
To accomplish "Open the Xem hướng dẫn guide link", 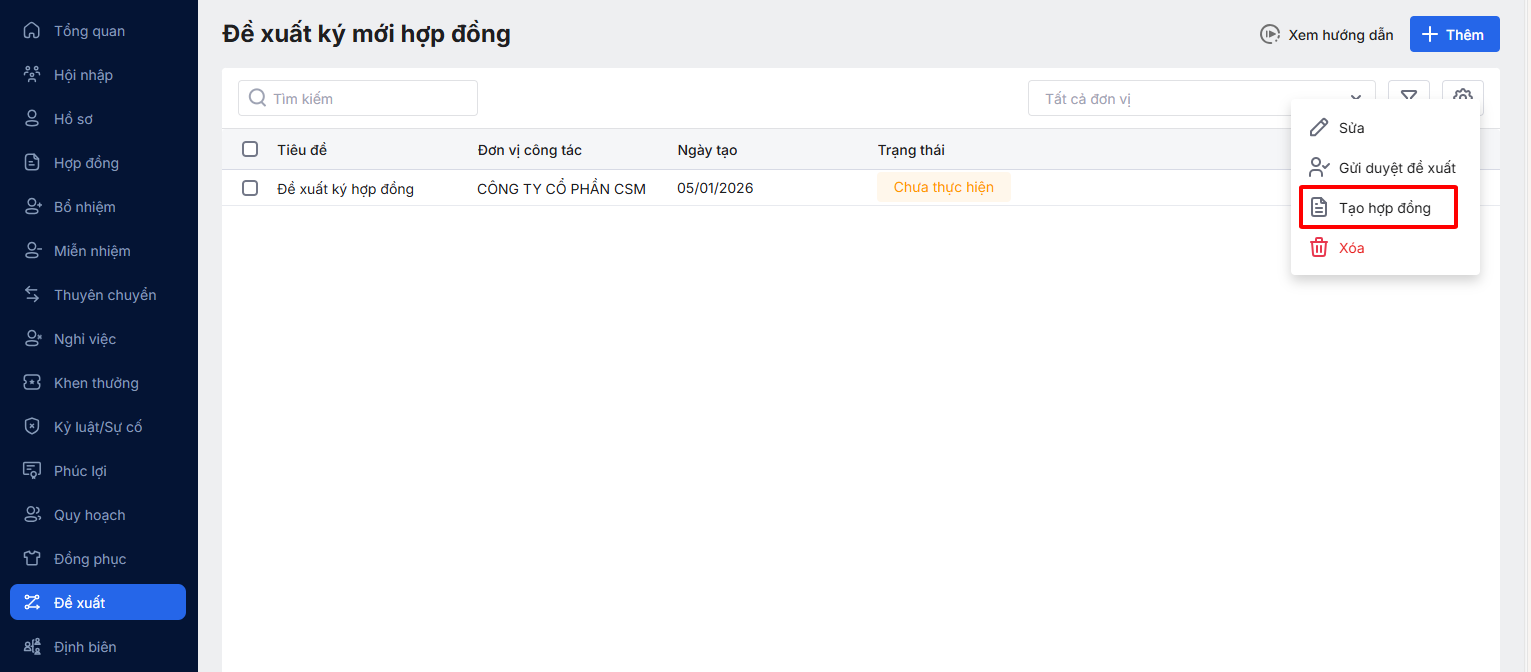I will (1340, 35).
